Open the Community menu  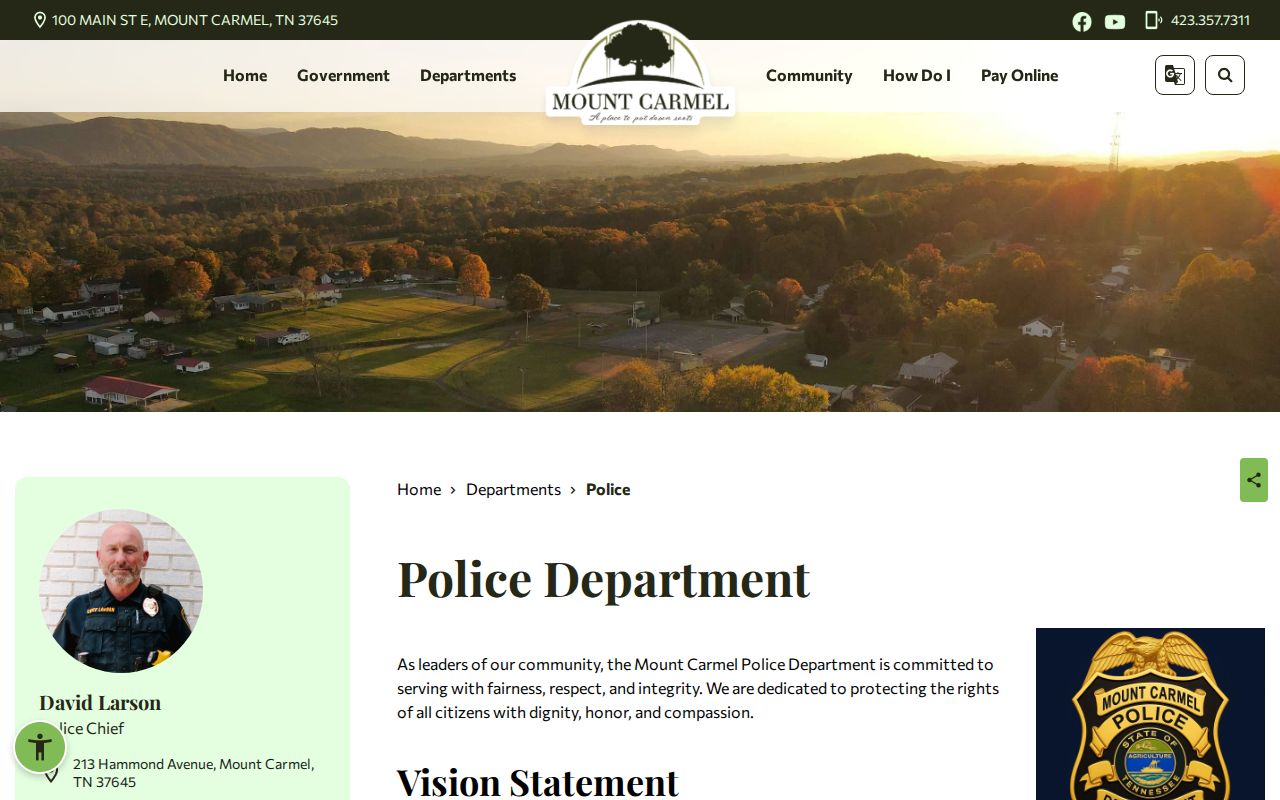809,75
